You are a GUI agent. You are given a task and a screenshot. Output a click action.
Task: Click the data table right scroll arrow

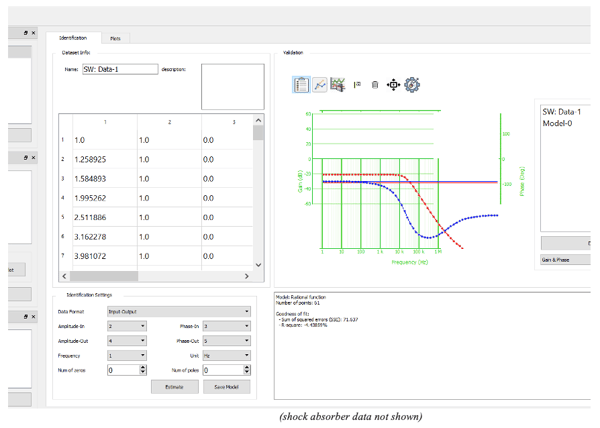point(247,276)
